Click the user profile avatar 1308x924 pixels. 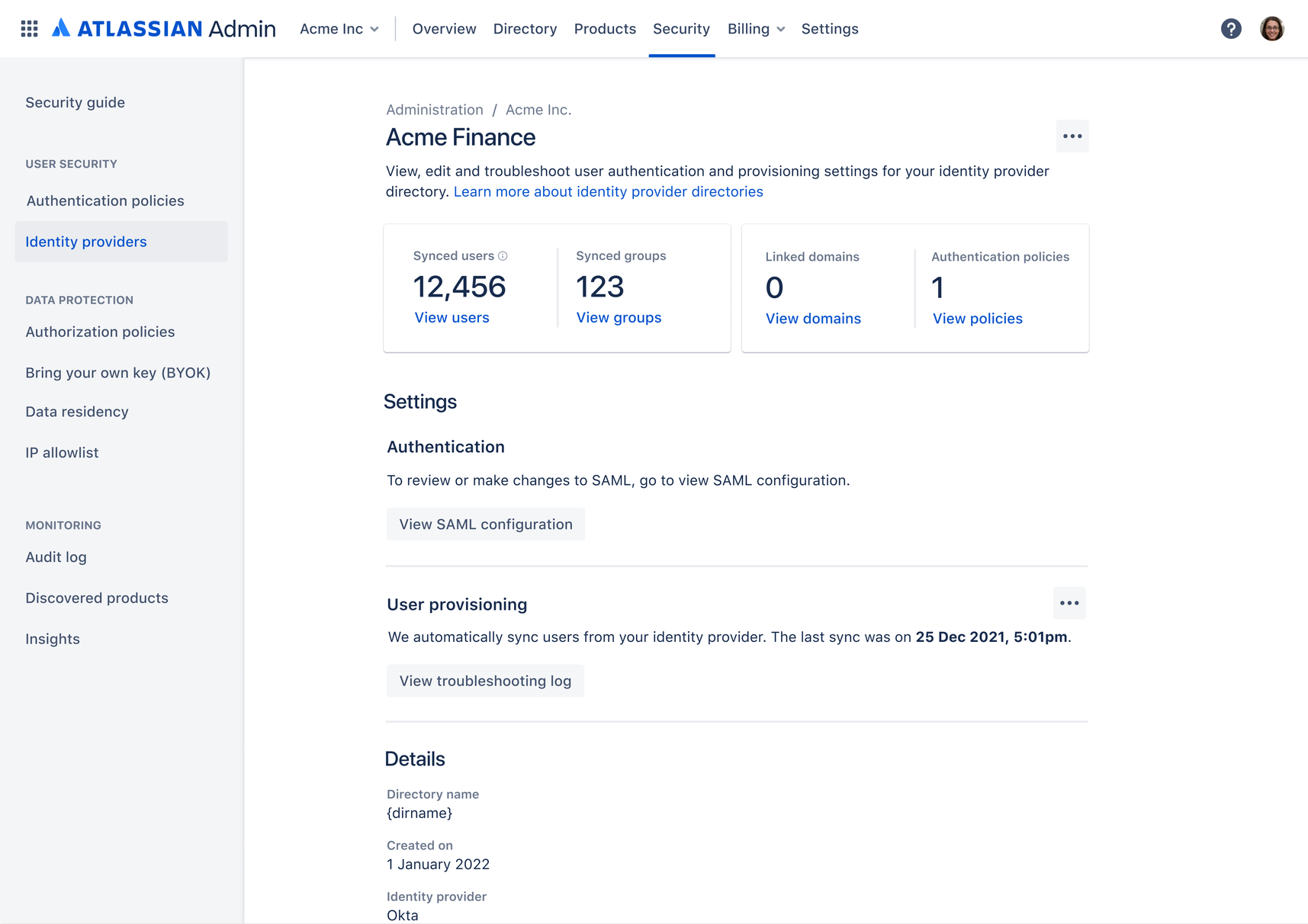tap(1272, 28)
